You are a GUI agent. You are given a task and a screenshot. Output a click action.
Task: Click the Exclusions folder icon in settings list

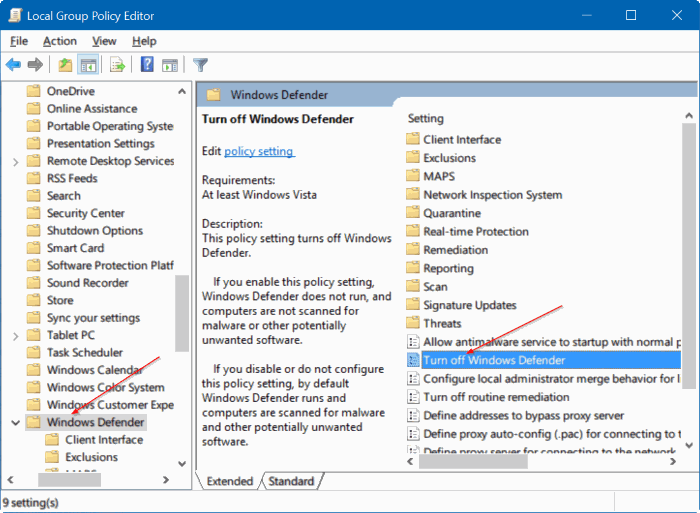point(413,158)
